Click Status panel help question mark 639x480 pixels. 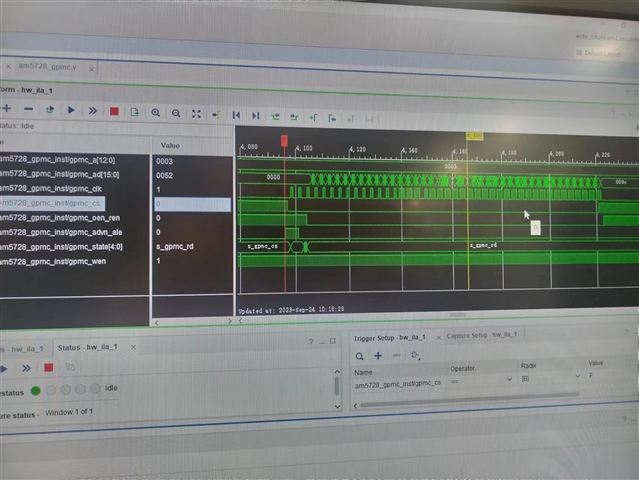311,341
